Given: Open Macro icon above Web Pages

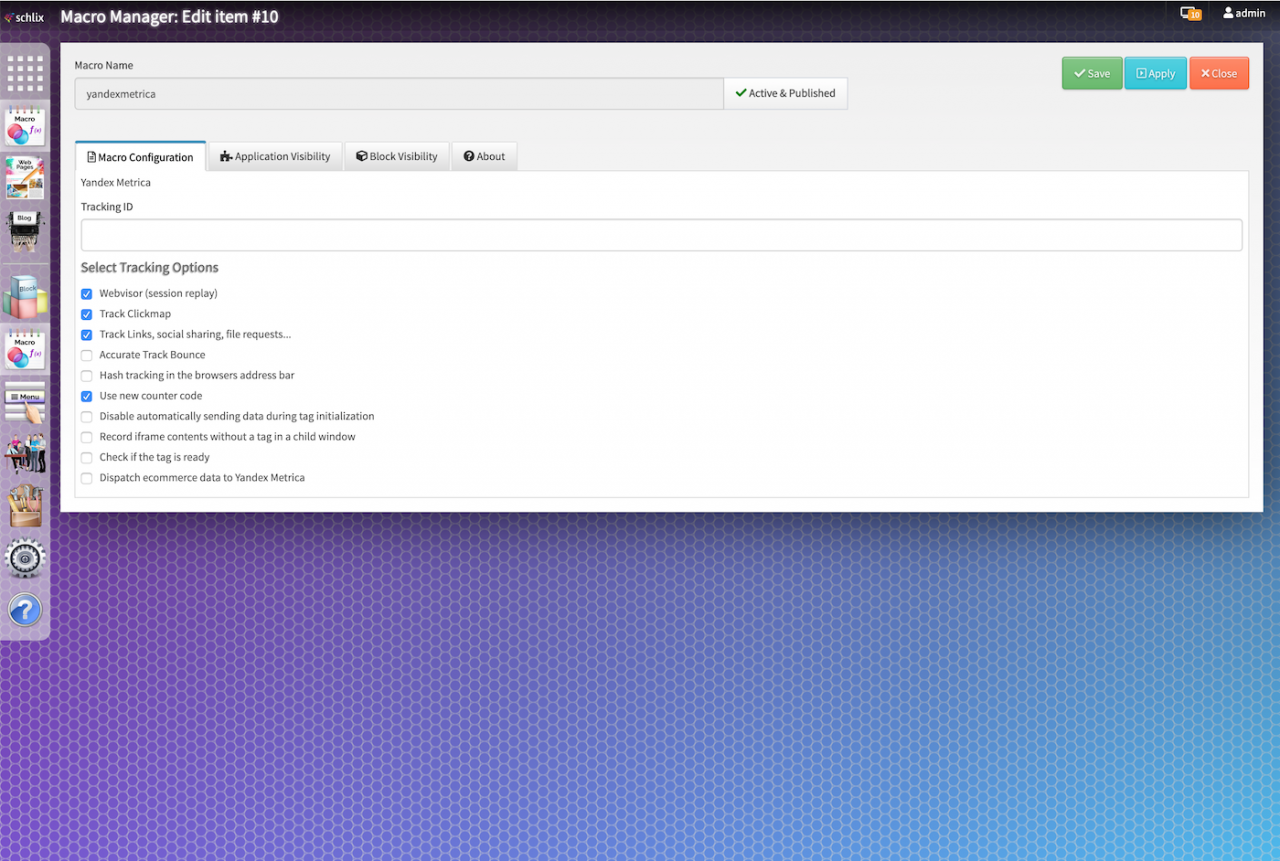Looking at the screenshot, I should [25, 127].
